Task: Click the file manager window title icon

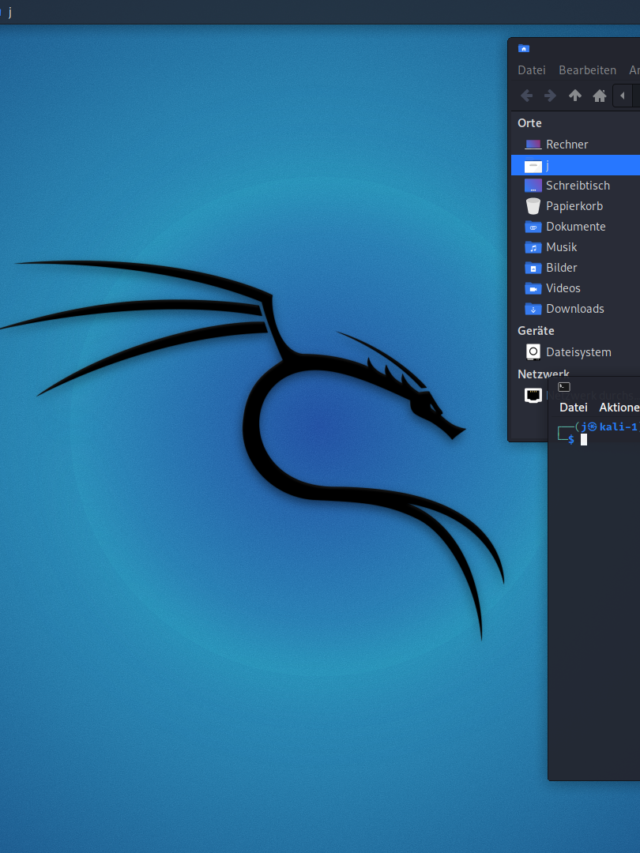Action: coord(524,48)
